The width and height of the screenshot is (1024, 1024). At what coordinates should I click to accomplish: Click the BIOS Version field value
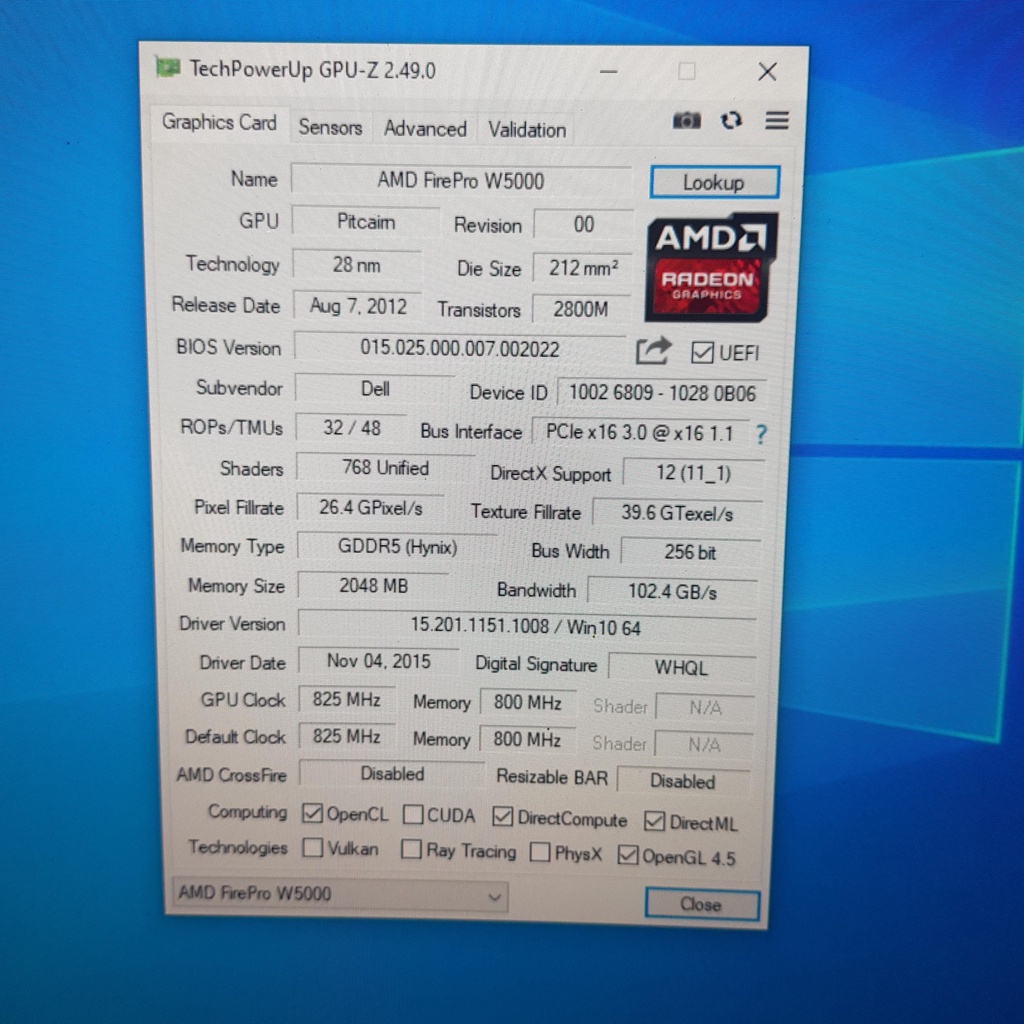pyautogui.click(x=460, y=348)
